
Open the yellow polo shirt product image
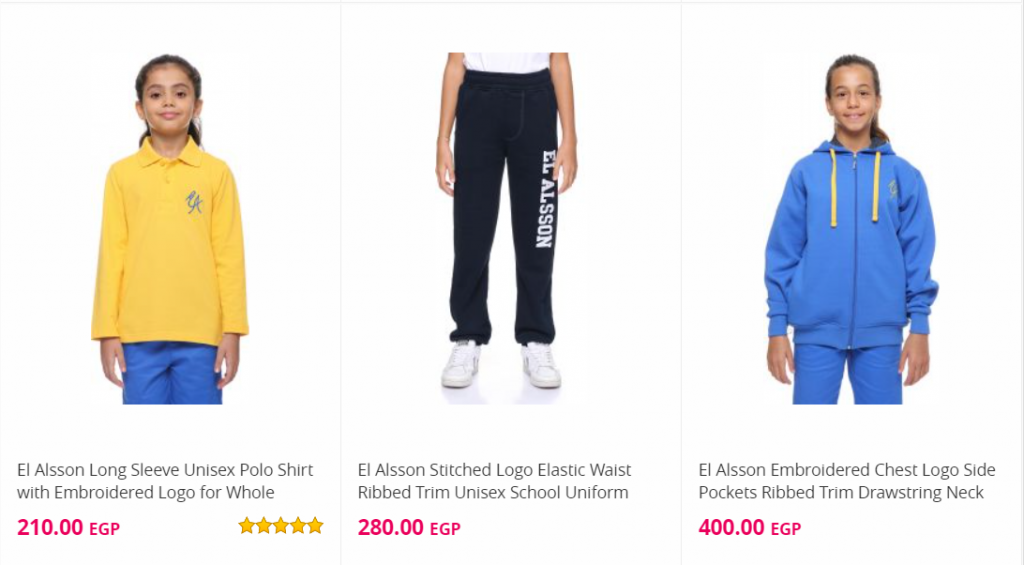[170, 229]
